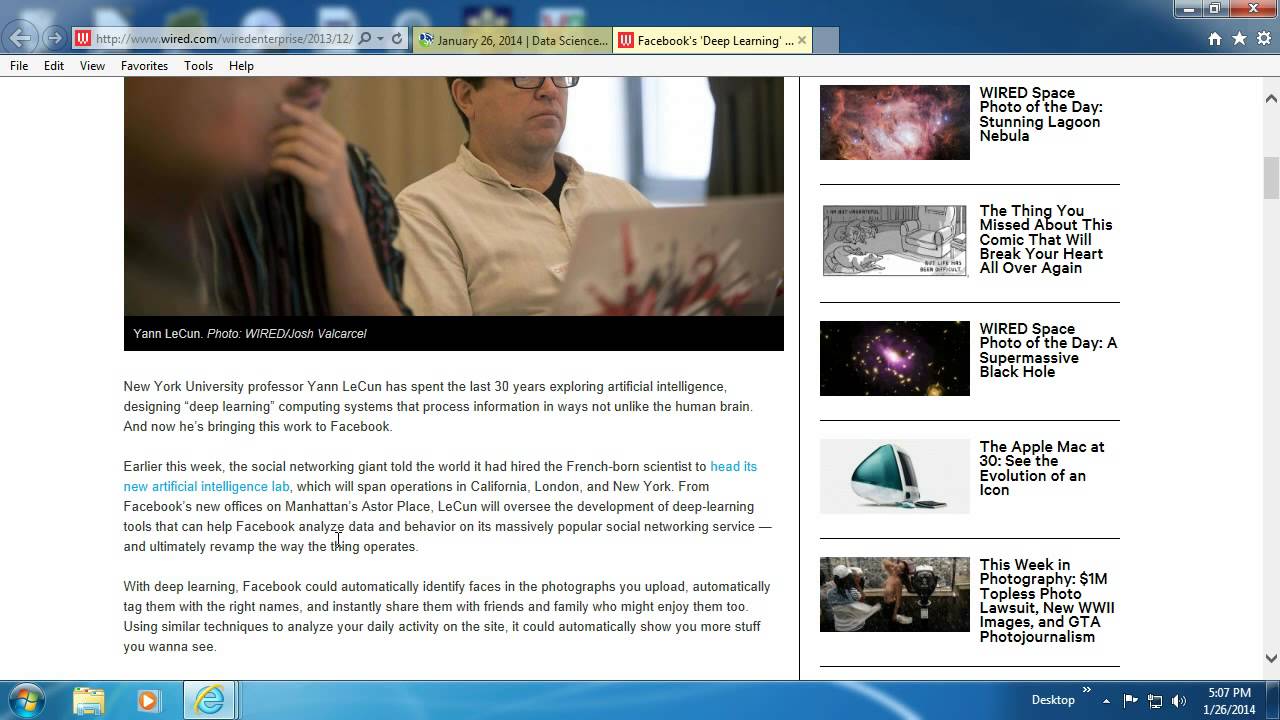Screen dimensions: 1280x720
Task: Click the page scrollbar up arrow
Action: pos(1271,98)
